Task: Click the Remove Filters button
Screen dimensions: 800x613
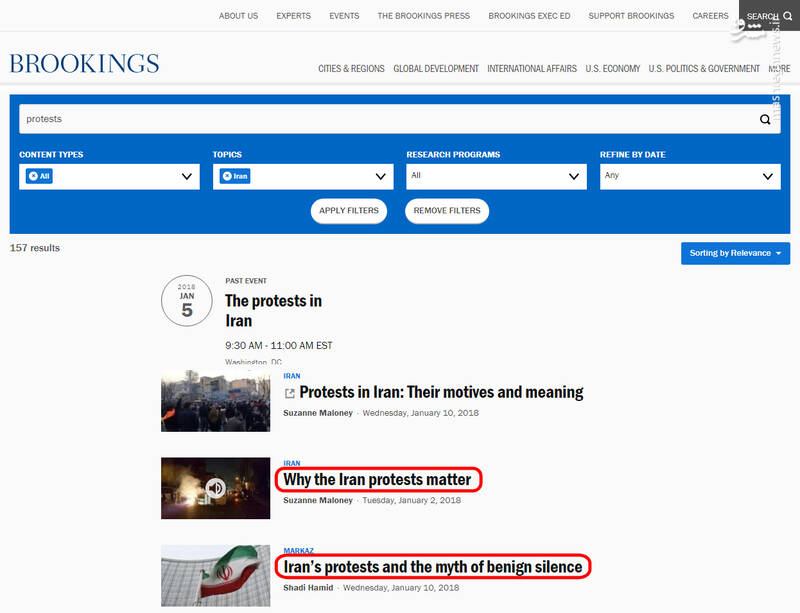Action: tap(447, 211)
